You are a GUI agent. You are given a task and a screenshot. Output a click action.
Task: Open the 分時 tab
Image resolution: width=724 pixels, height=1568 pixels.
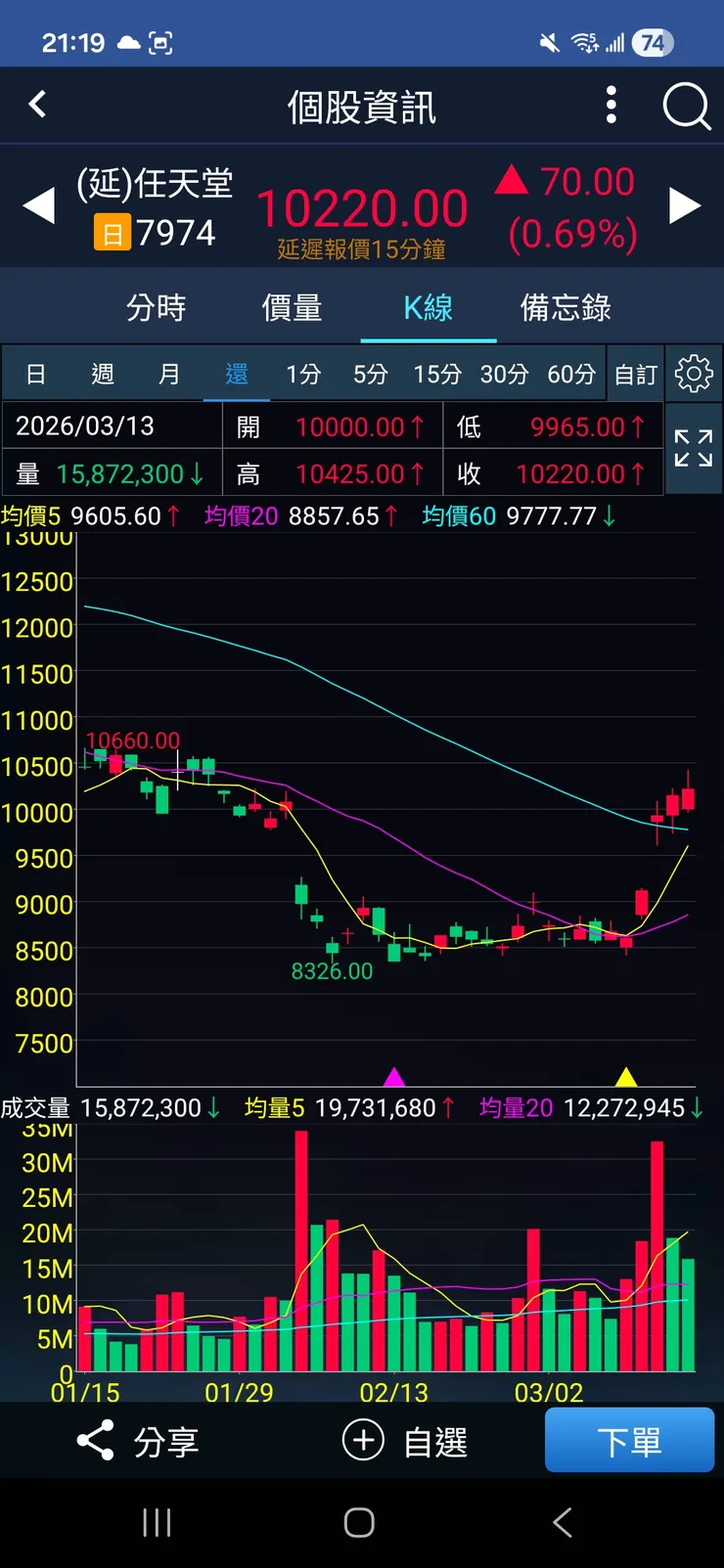pyautogui.click(x=156, y=307)
